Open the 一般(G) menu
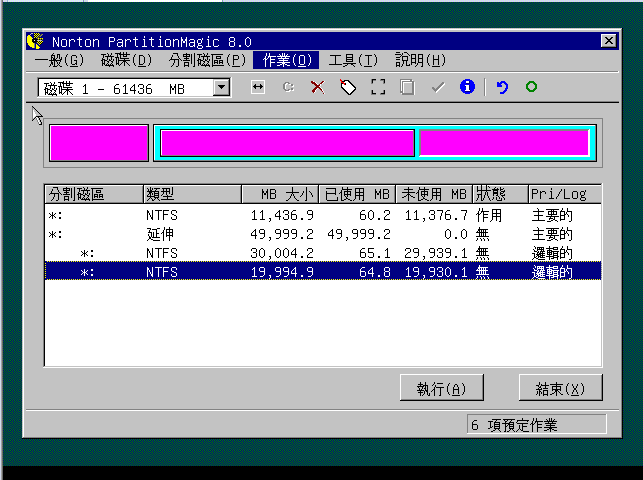 [59, 60]
